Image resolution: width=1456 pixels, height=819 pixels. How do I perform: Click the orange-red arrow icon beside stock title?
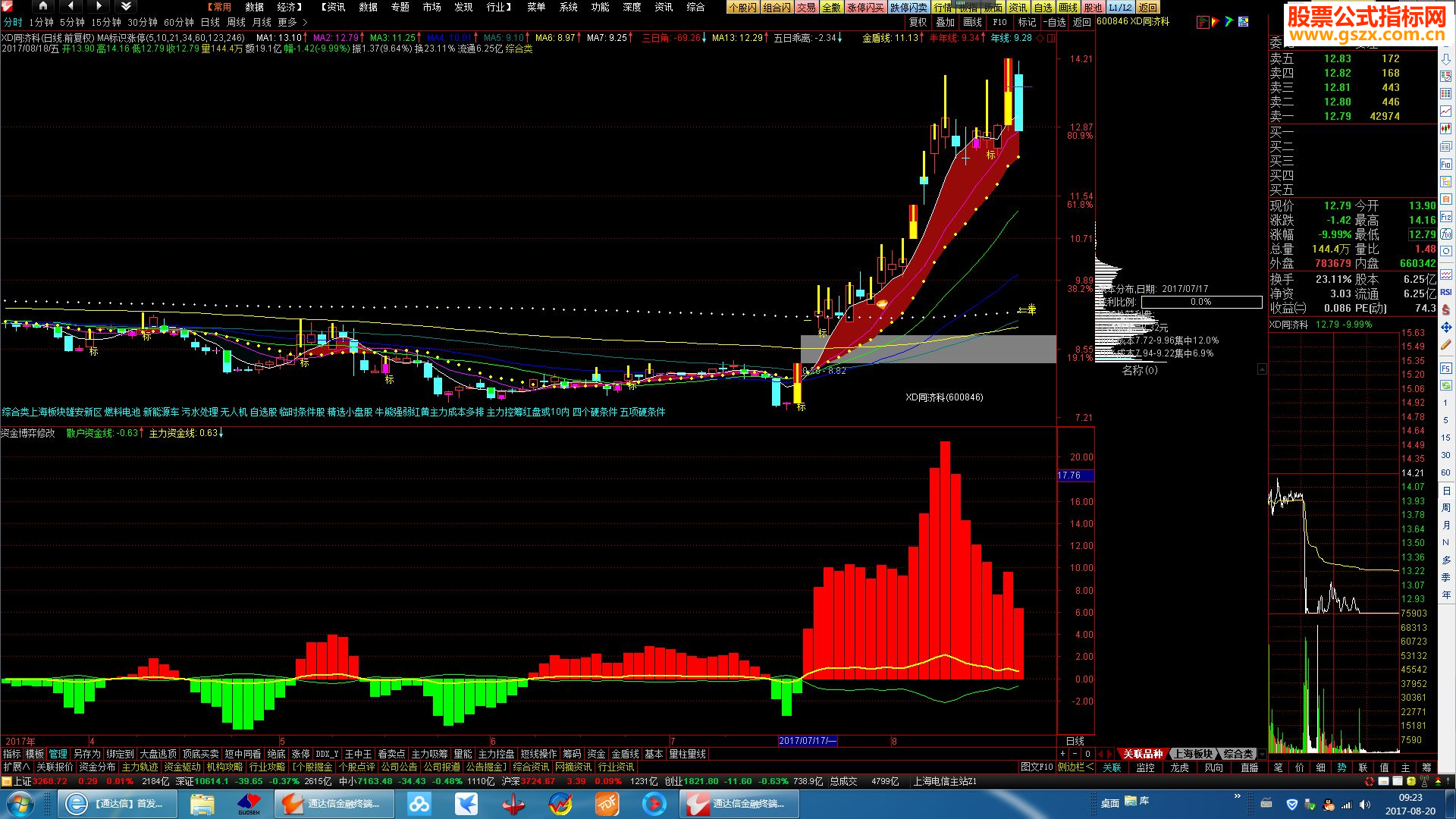pos(1216,22)
